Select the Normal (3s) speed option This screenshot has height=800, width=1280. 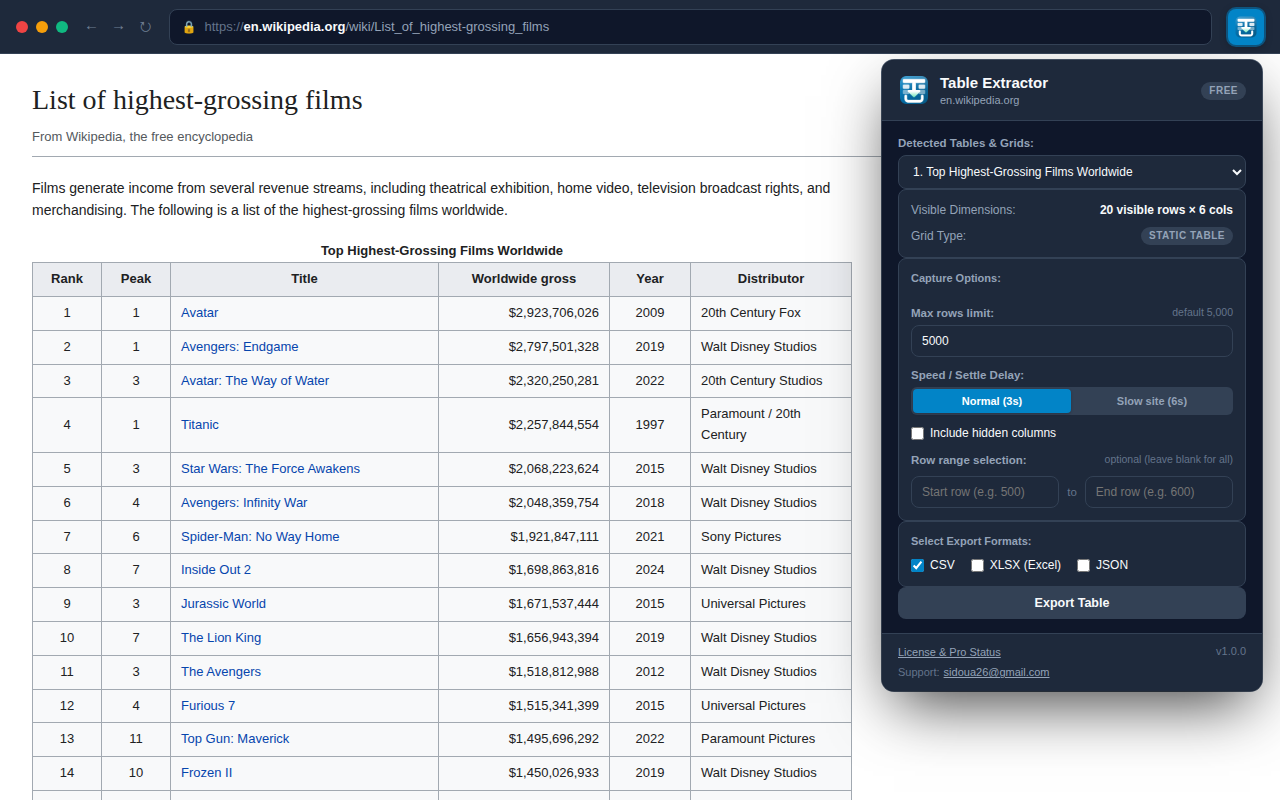[992, 401]
